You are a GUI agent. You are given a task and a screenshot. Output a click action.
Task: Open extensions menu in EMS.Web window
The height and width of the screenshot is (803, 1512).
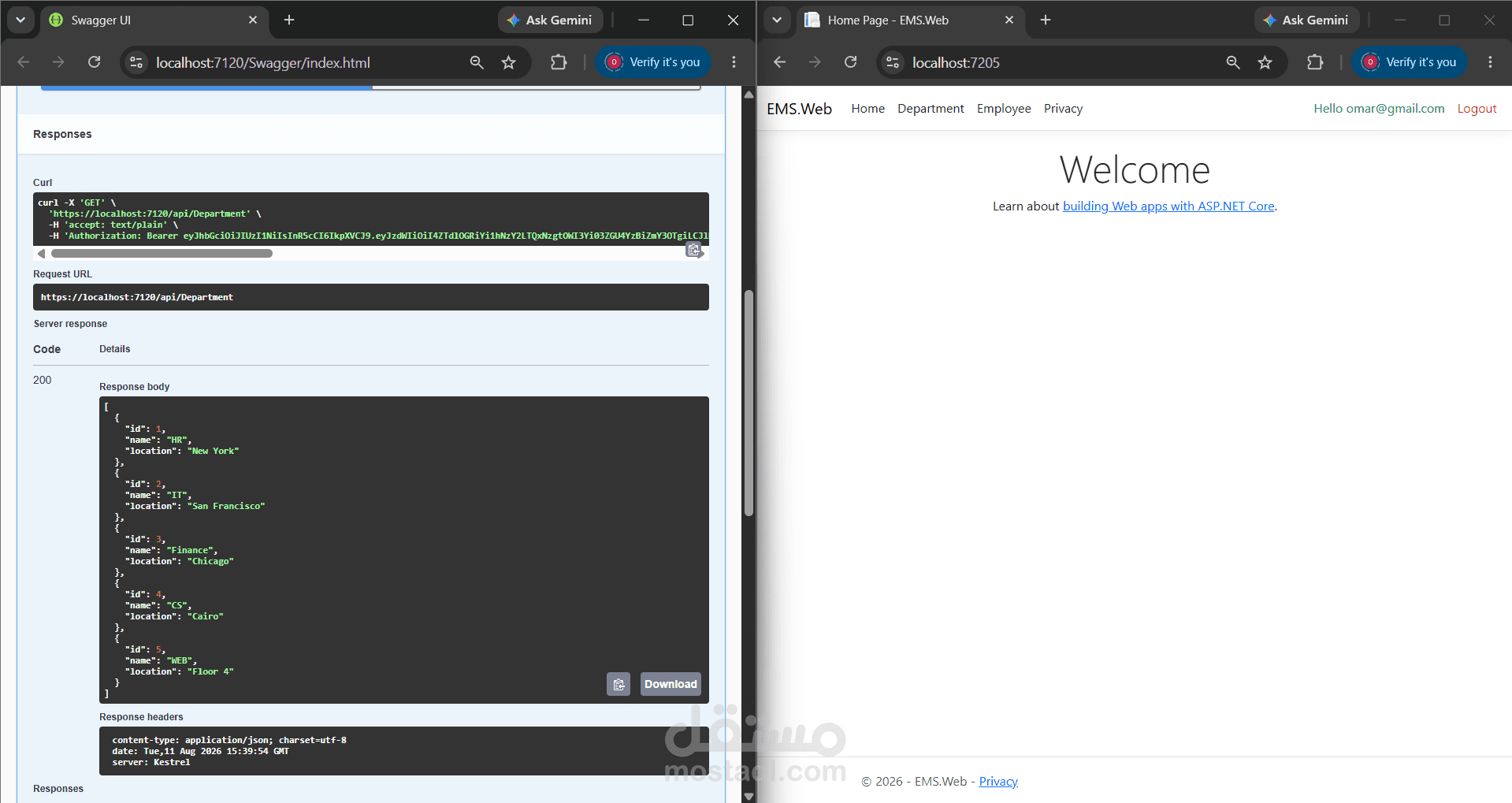tap(1315, 62)
